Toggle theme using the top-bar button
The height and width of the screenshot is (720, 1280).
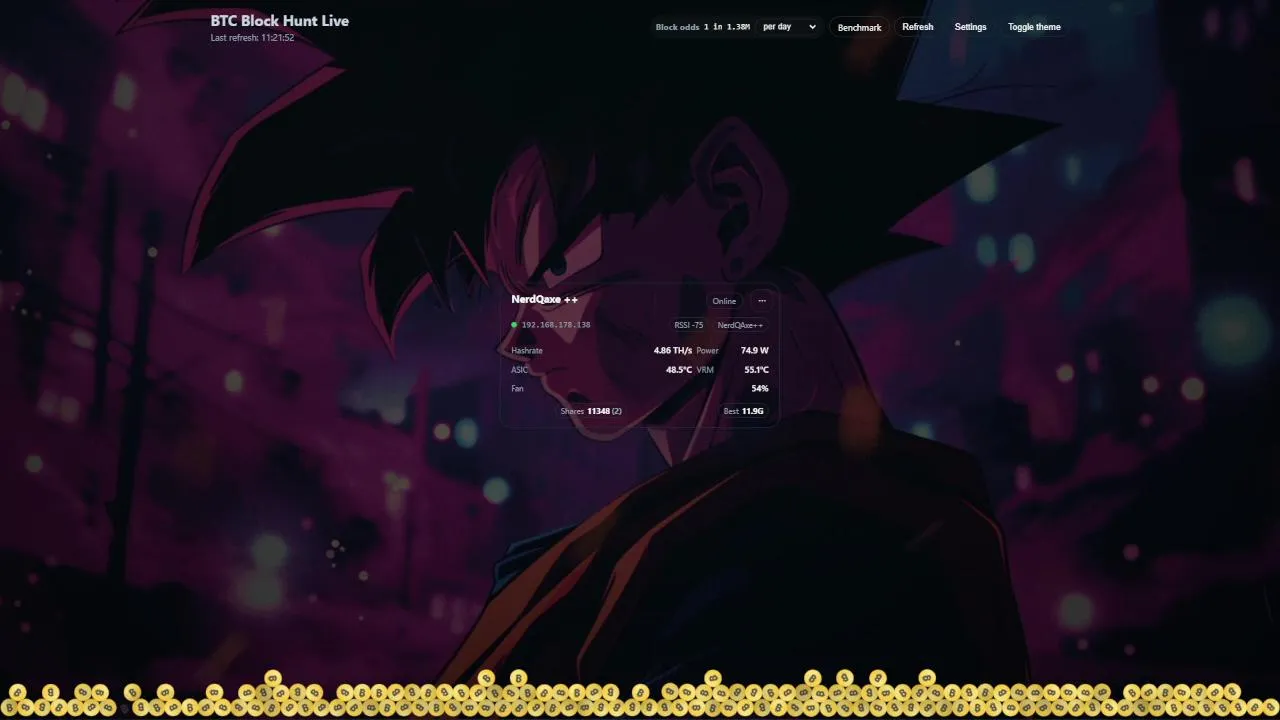pos(1034,27)
